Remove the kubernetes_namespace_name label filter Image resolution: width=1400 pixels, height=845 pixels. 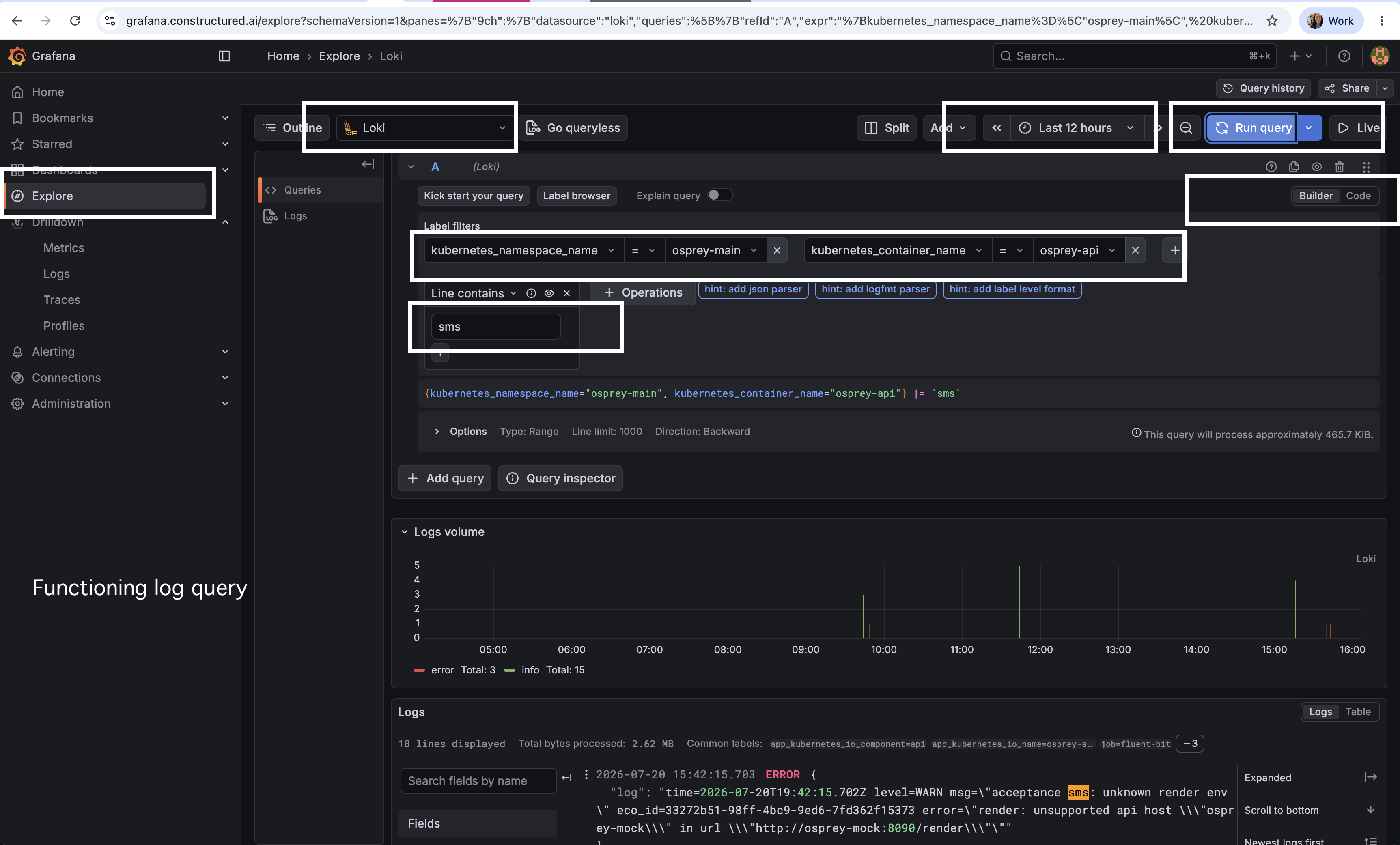(777, 250)
